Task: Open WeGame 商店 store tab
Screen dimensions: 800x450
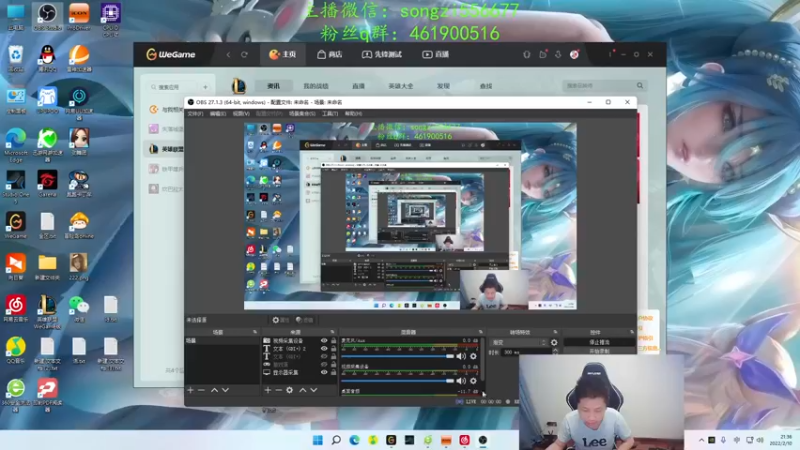Action: (330, 54)
